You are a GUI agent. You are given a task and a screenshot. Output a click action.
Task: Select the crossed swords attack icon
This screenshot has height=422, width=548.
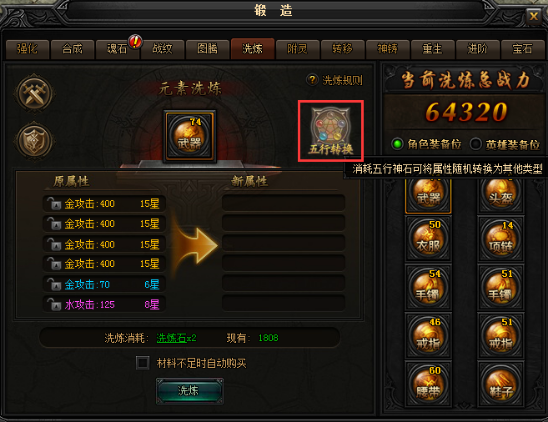pos(34,93)
